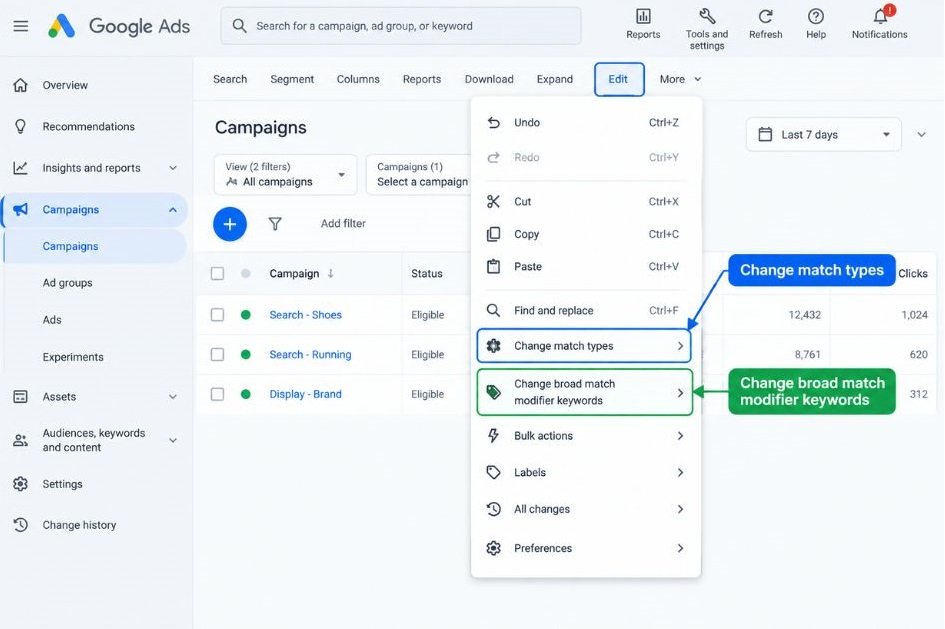This screenshot has width=945, height=629.
Task: Click Columns in the toolbar
Action: point(358,79)
